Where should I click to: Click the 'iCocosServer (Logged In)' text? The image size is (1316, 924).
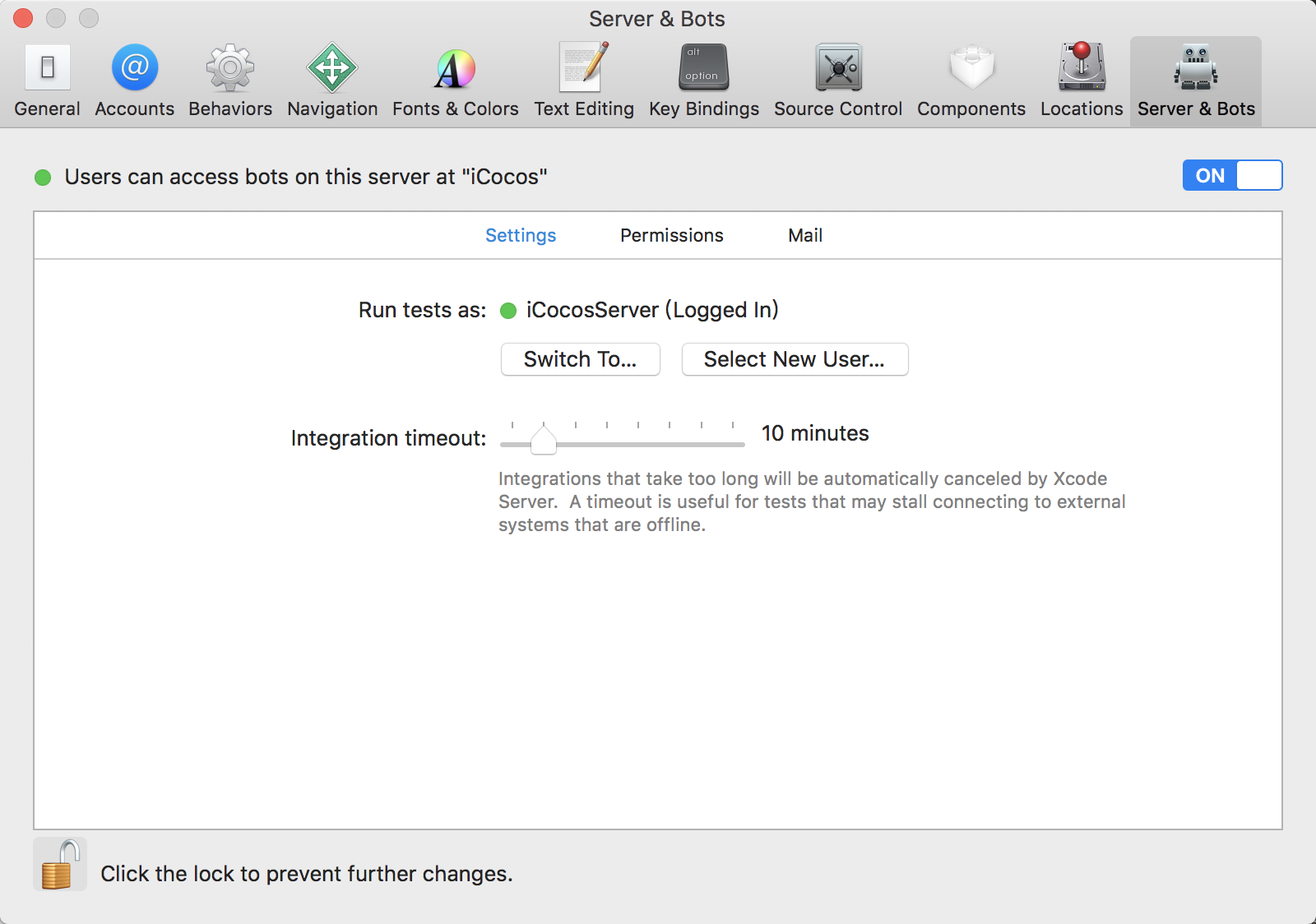(652, 310)
